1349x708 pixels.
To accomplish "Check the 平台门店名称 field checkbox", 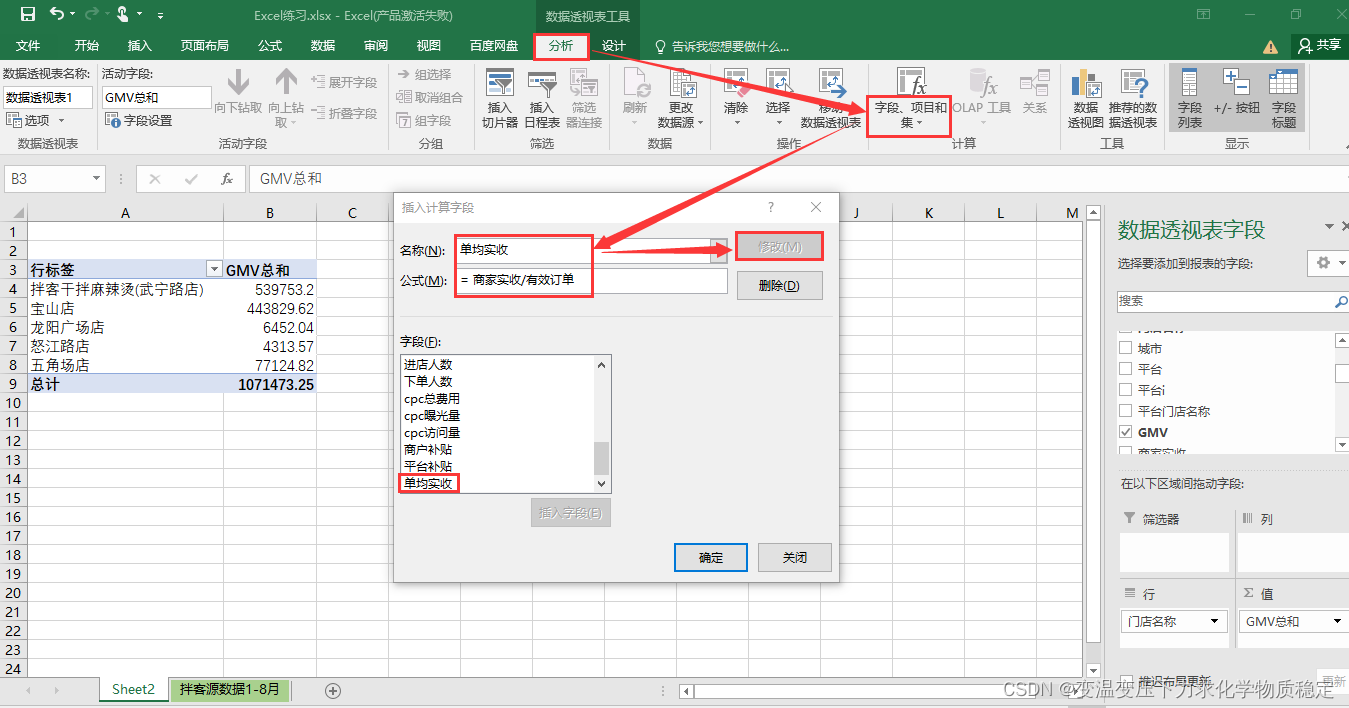I will [1126, 411].
